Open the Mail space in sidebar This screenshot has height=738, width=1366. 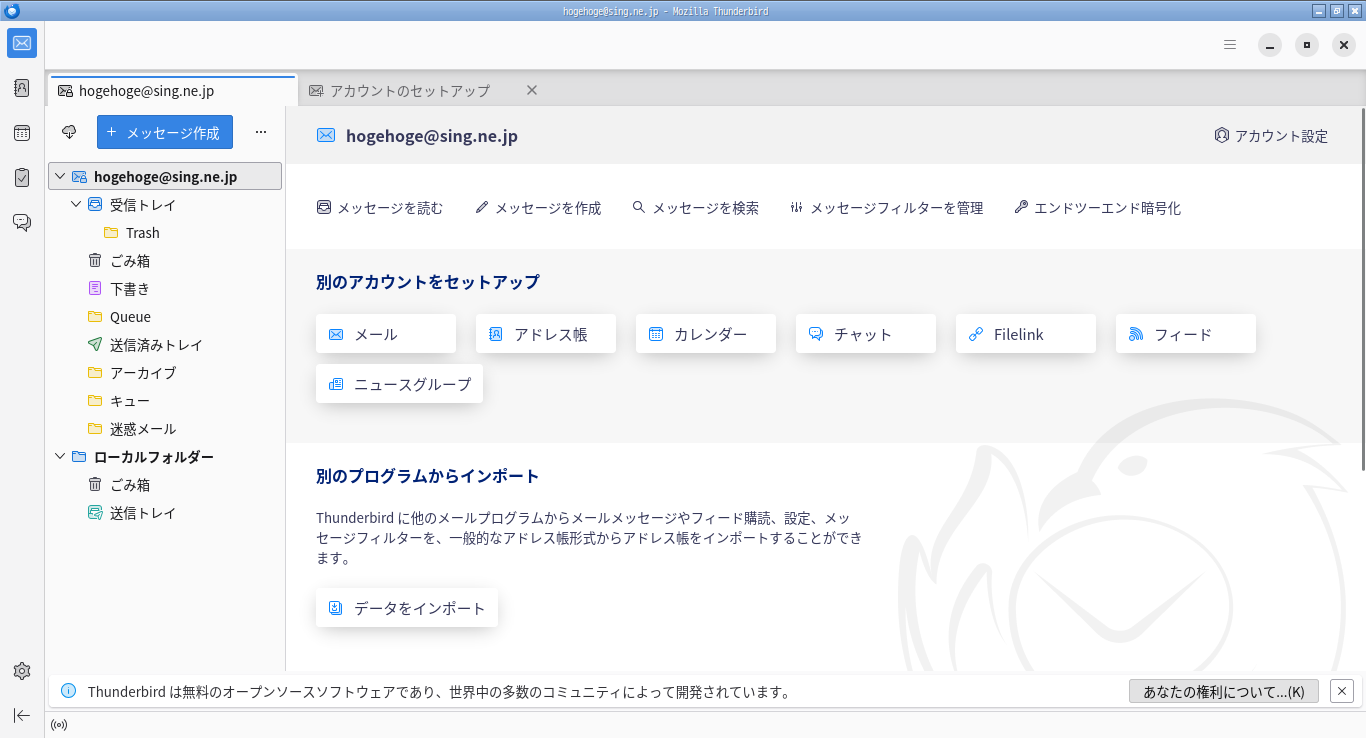(x=22, y=43)
